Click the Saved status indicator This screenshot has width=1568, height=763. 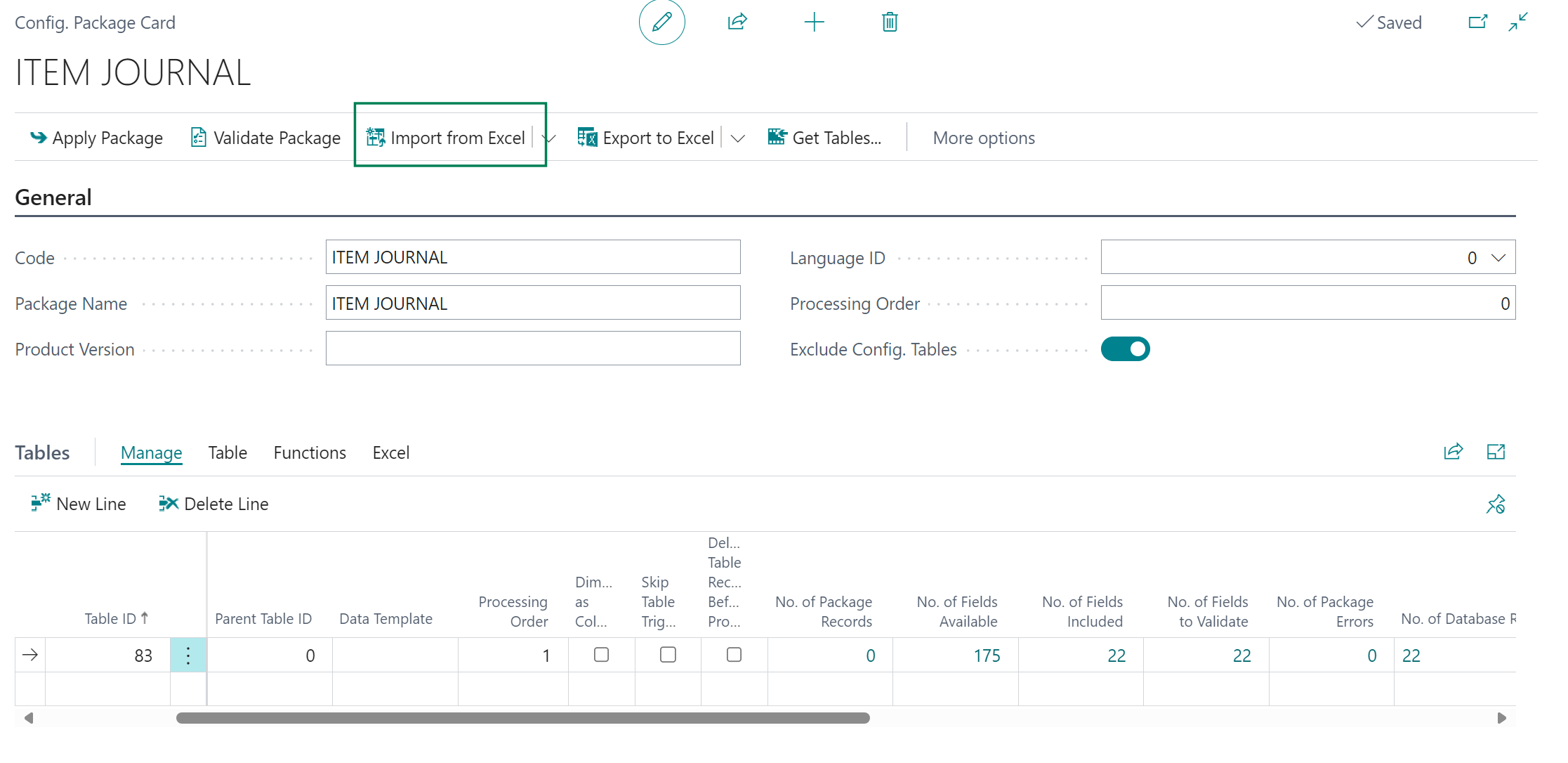coord(1388,22)
